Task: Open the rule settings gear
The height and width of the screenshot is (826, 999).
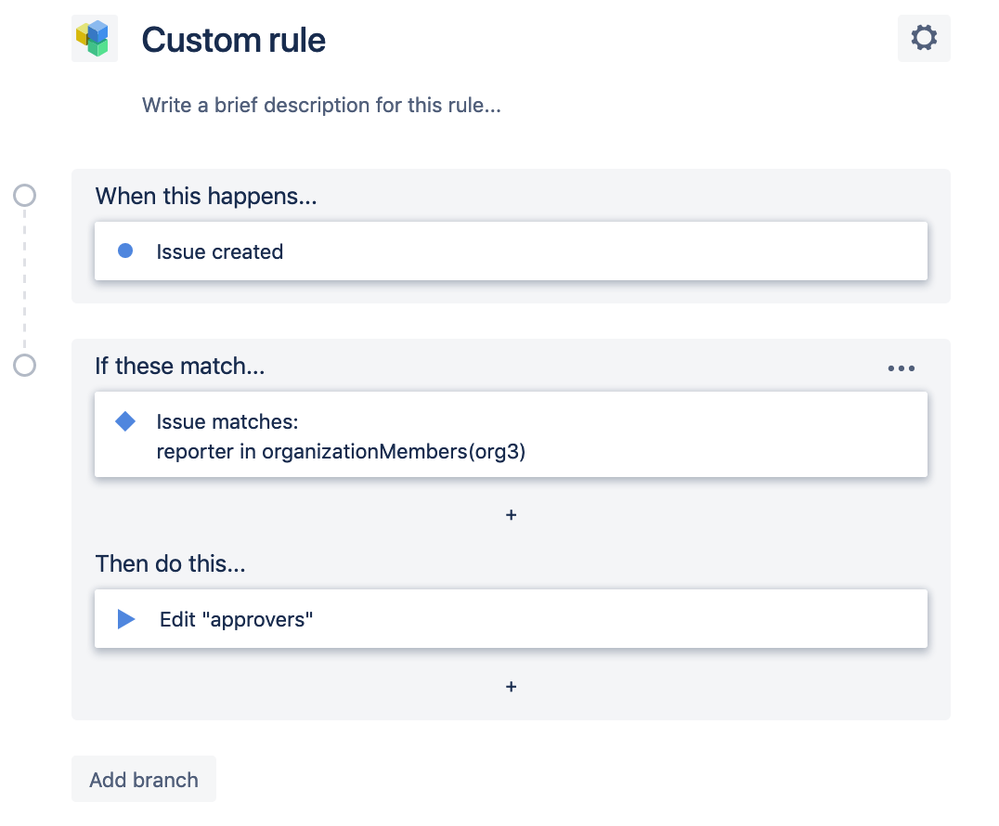Action: (923, 38)
